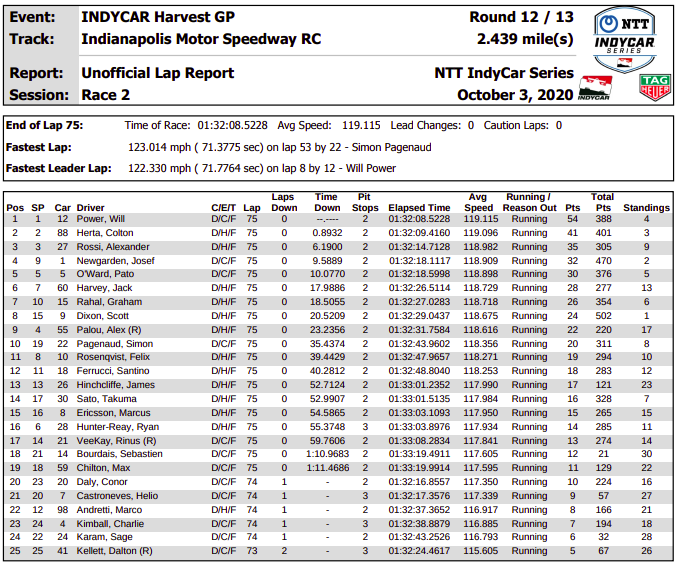Click avg speed 118.898 for O'Ward
681x565 pixels.
coord(481,274)
